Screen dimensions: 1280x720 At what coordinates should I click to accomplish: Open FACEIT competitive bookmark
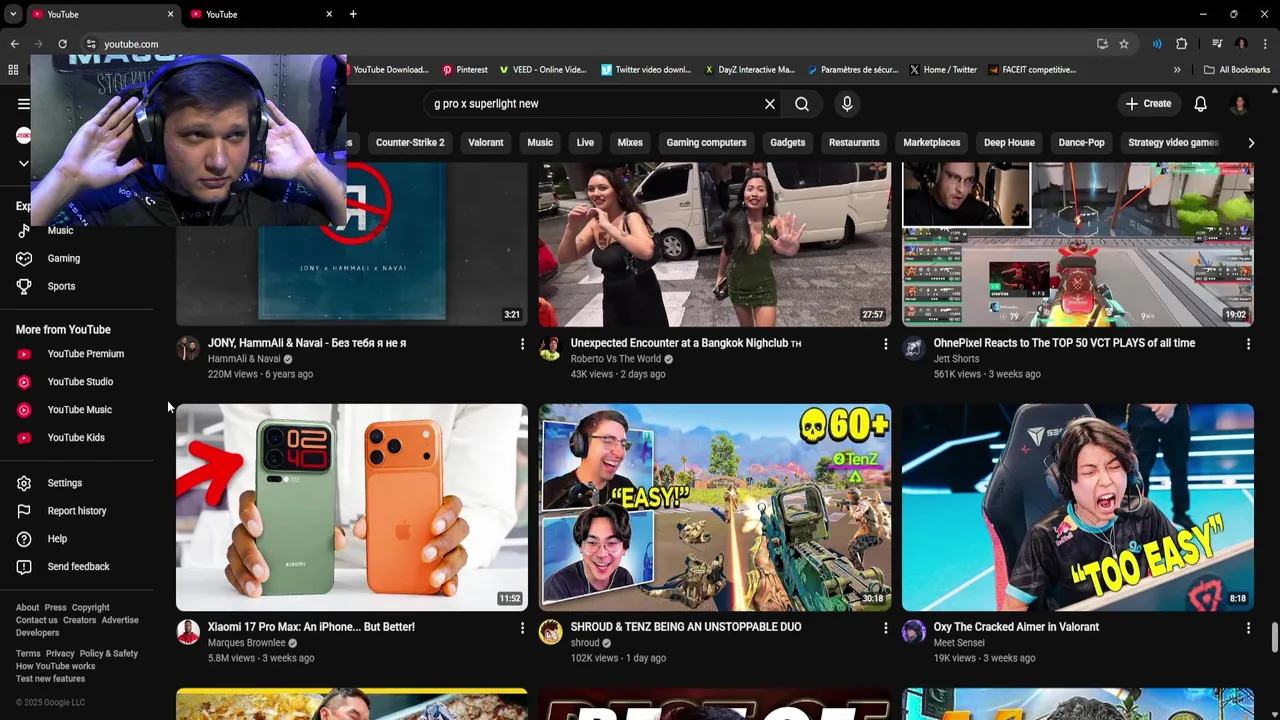[x=1031, y=70]
